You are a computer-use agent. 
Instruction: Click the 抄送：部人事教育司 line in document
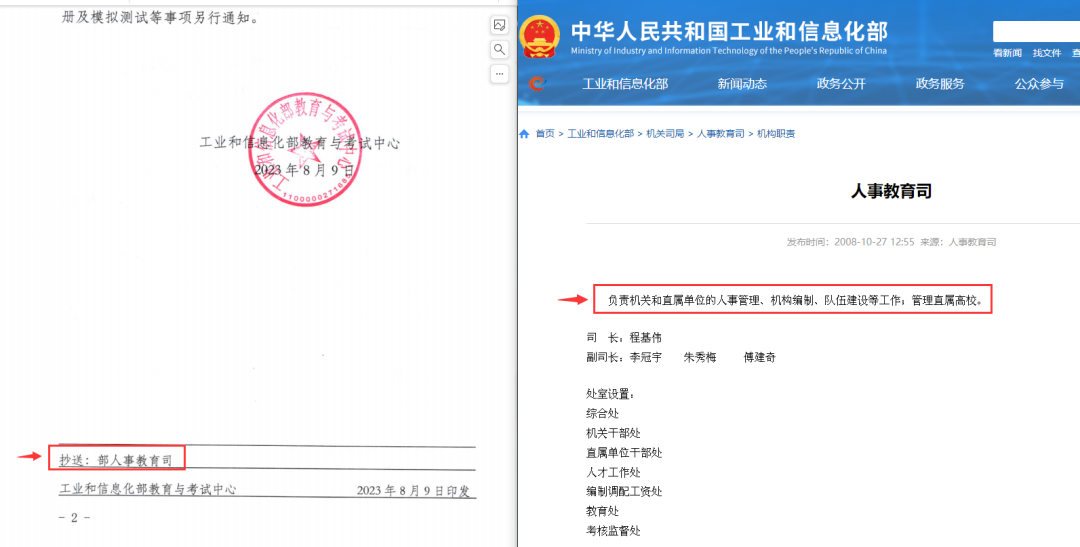pyautogui.click(x=116, y=460)
